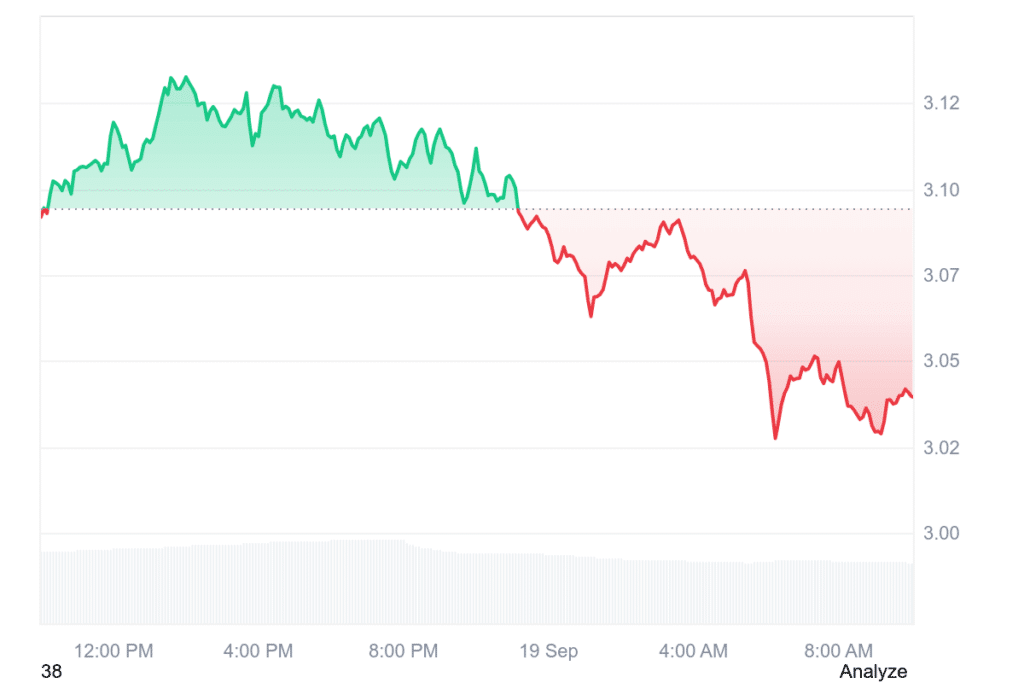Click the 3.00 price axis label
Screen dimensions: 1024x683
pos(941,533)
